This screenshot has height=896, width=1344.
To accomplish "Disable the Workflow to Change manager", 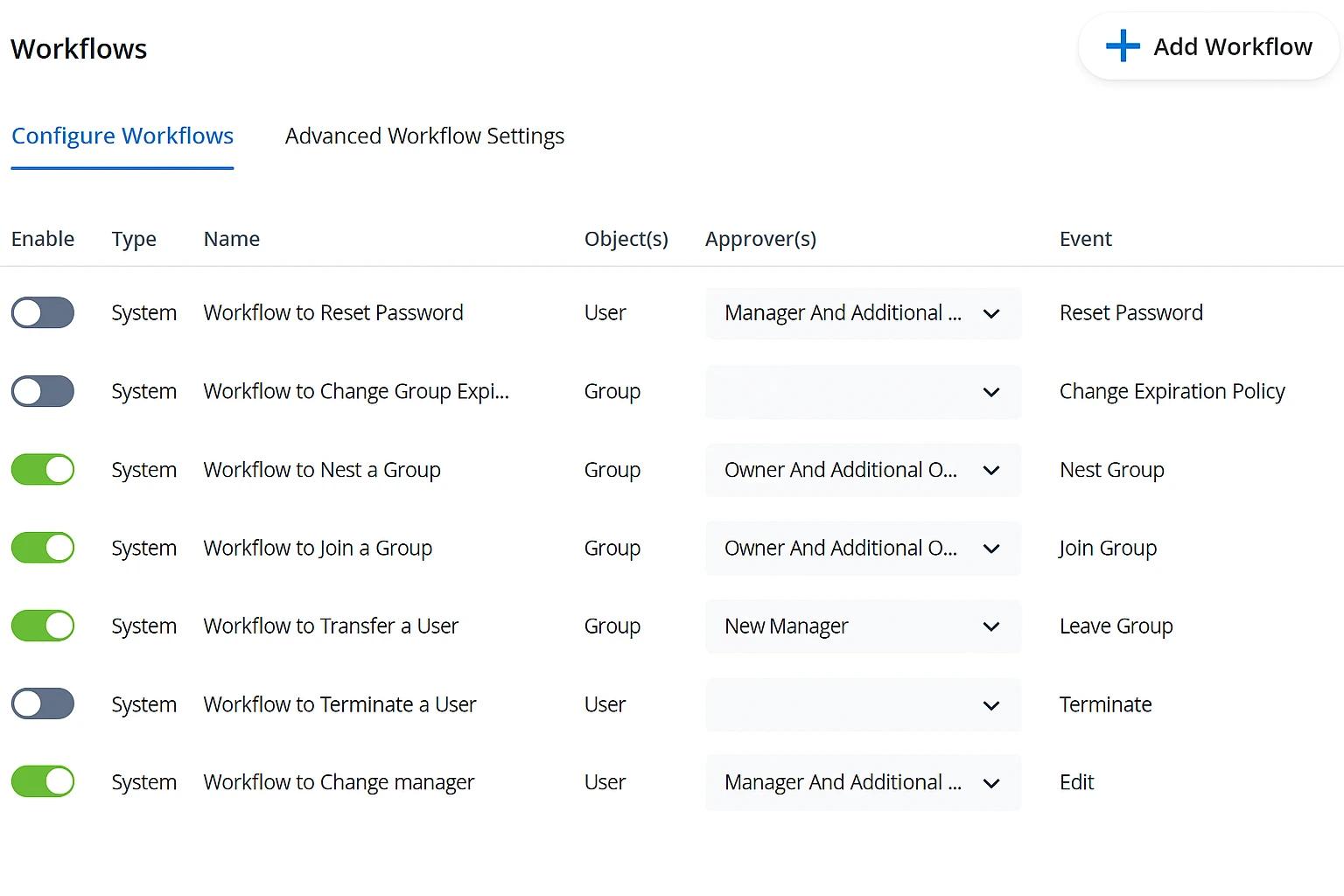I will click(x=42, y=782).
